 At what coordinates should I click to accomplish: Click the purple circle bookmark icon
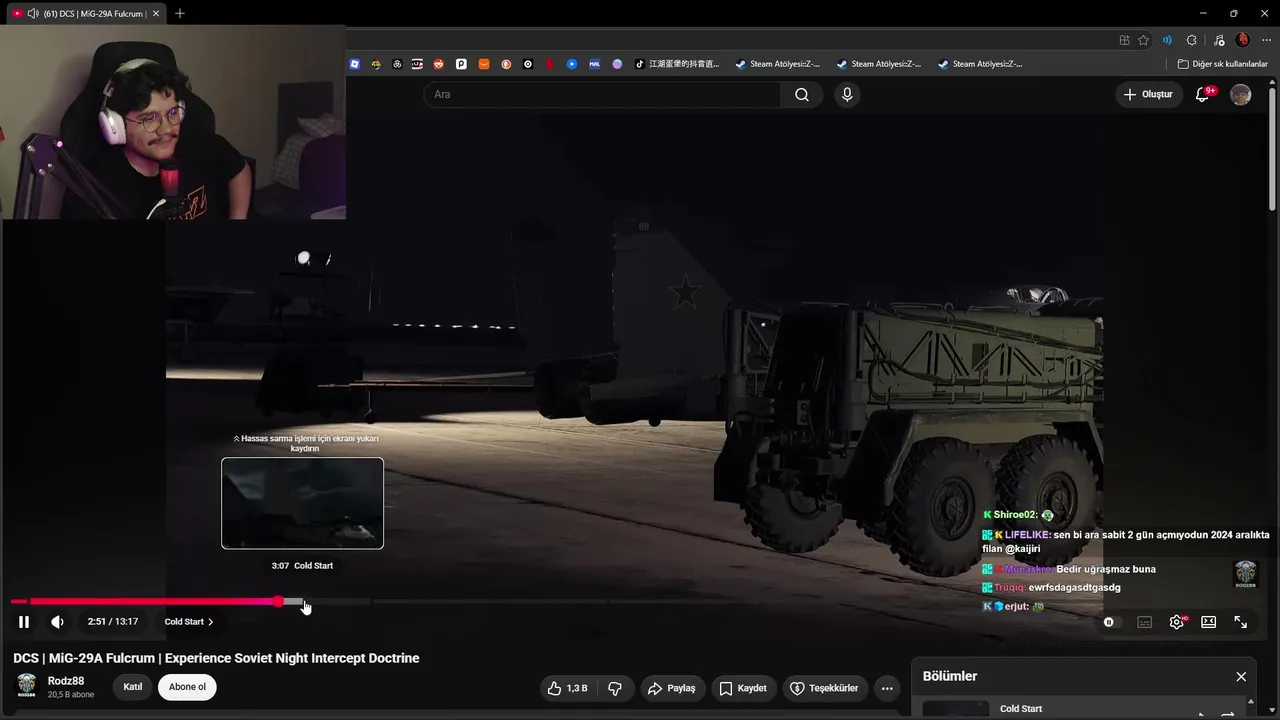pyautogui.click(x=617, y=64)
